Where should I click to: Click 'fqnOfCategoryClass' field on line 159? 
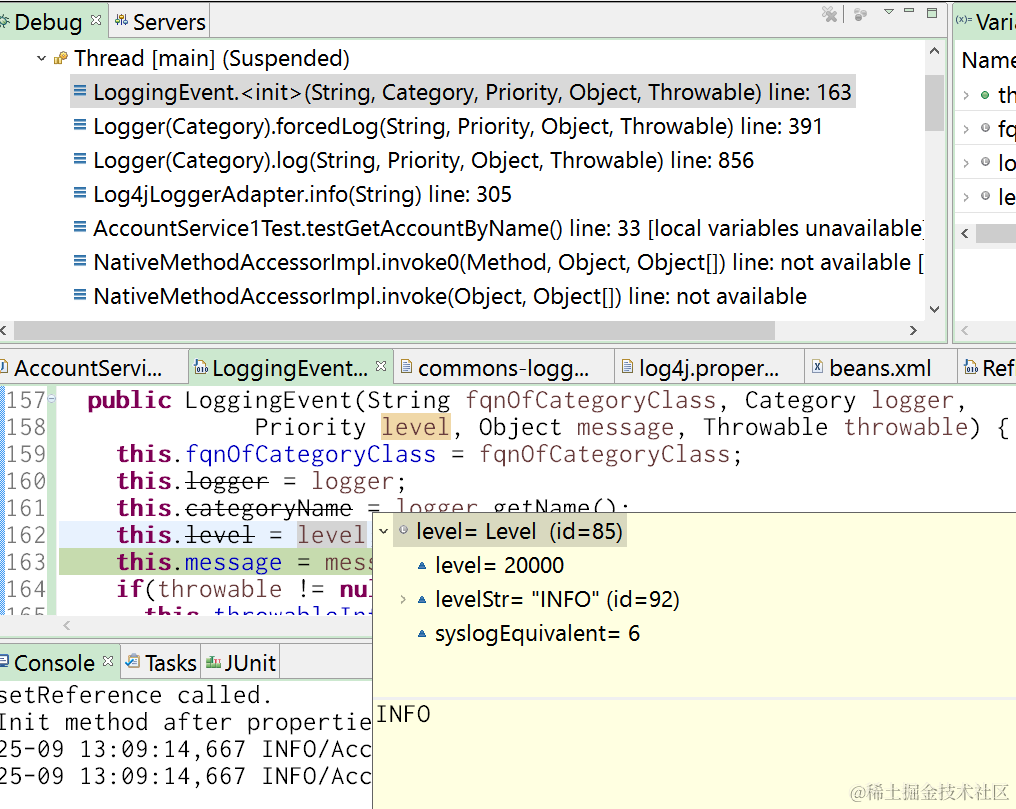[310, 455]
